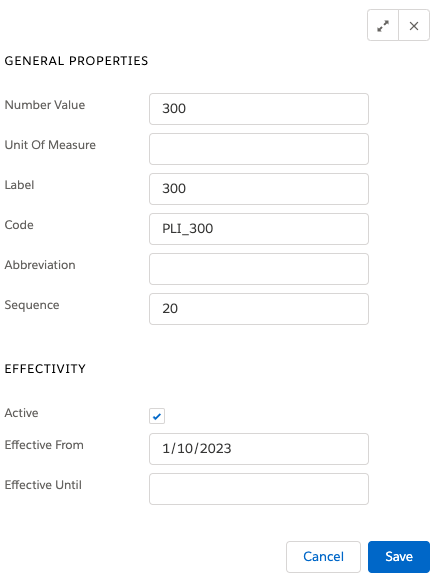Click the General Properties section heading
Image resolution: width=436 pixels, height=578 pixels.
click(76, 61)
